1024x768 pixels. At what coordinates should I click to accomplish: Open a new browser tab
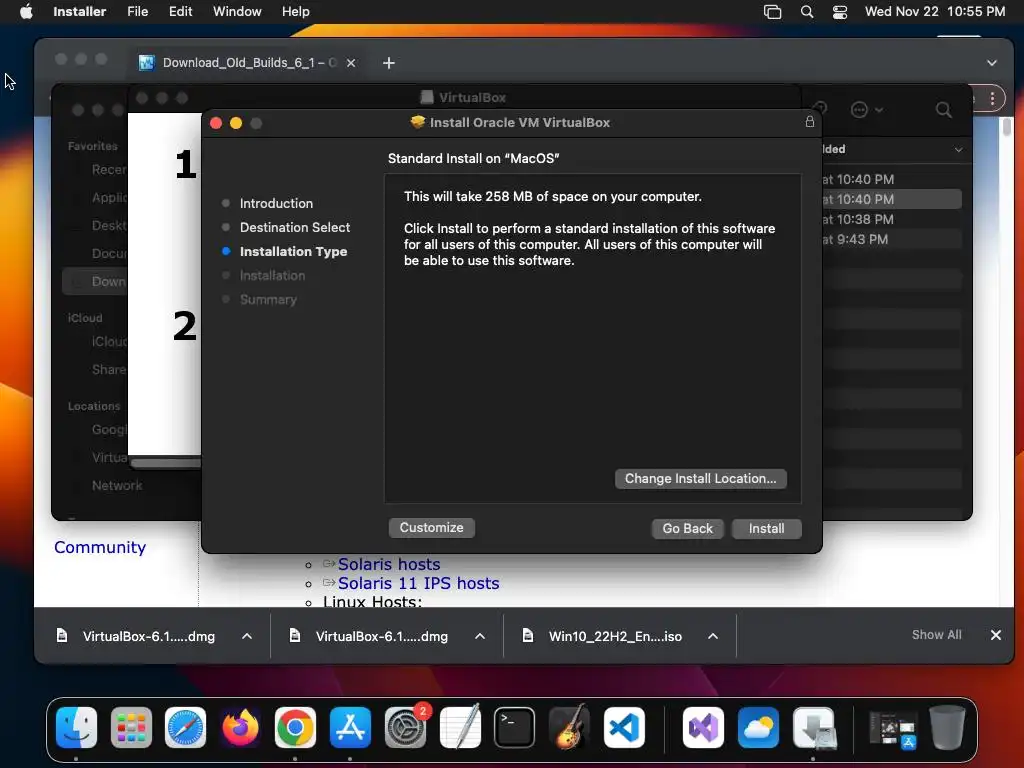[389, 63]
